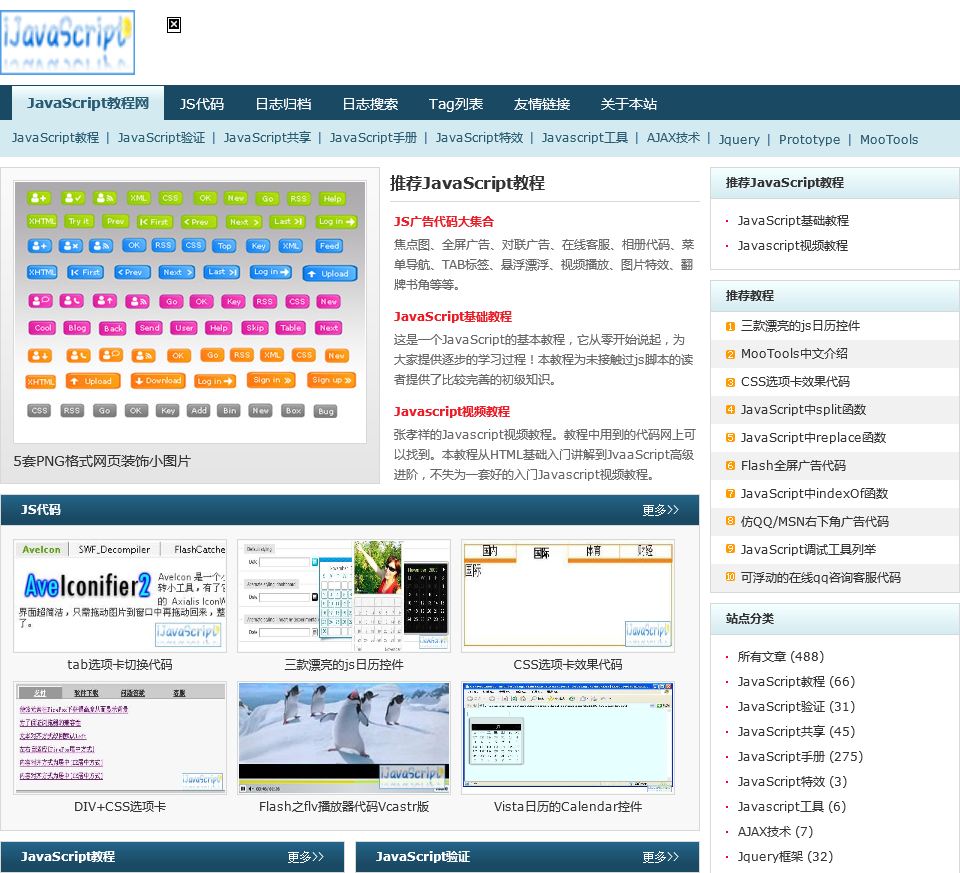This screenshot has height=873, width=960.
Task: Open JavaScript教程 in the sub-navigation bar
Action: point(55,138)
